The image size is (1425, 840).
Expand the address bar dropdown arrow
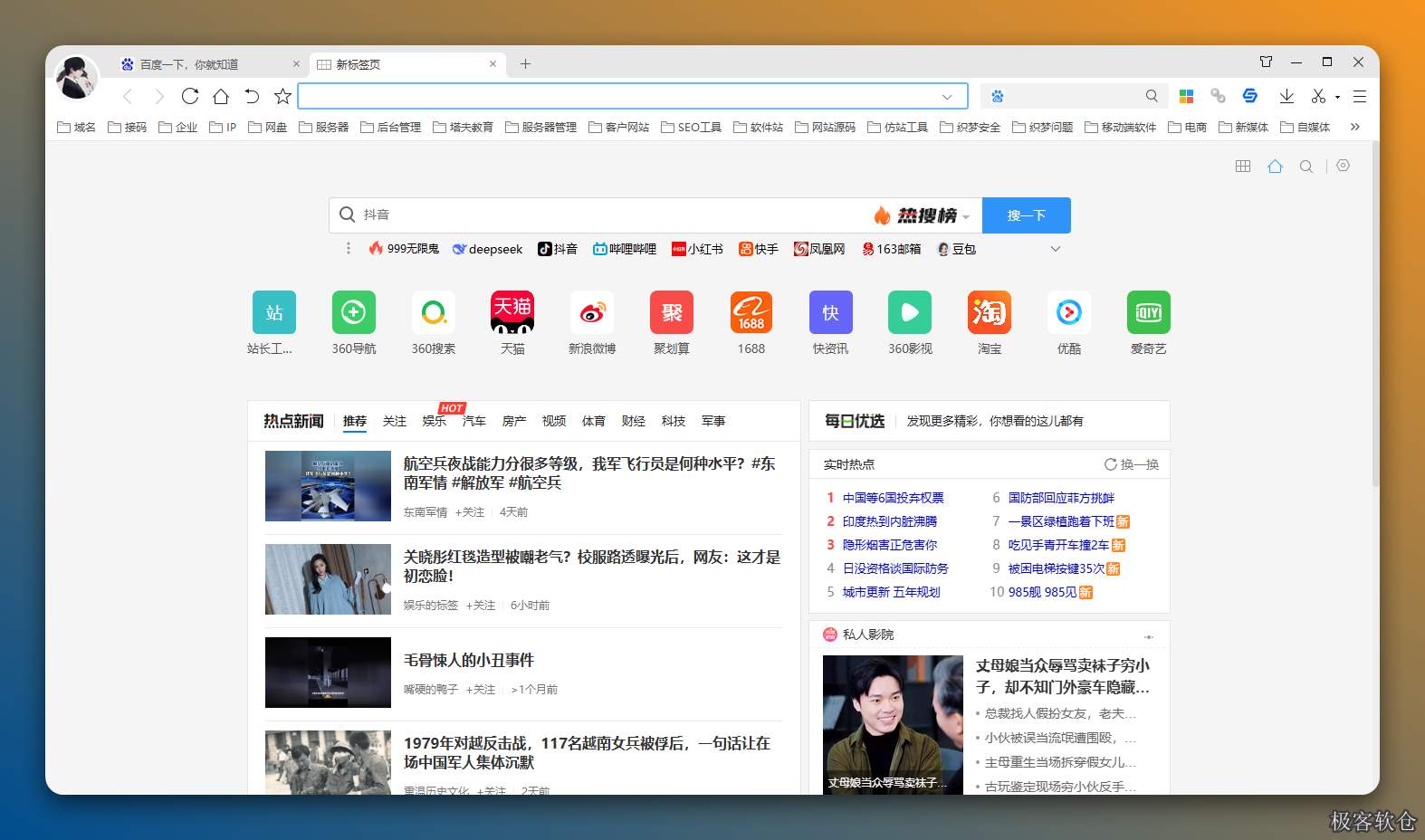[947, 97]
